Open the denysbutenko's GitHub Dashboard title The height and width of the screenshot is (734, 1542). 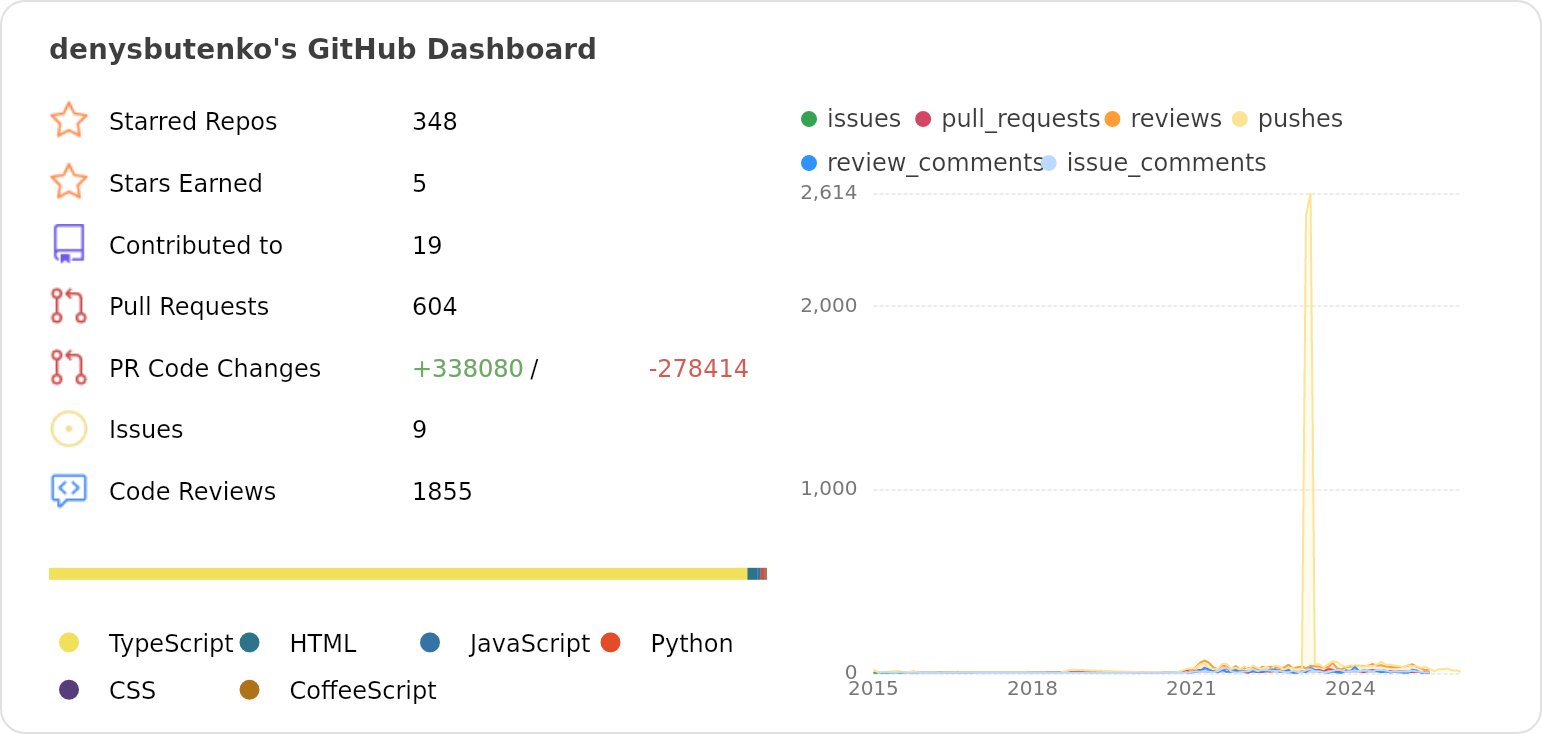pyautogui.click(x=322, y=48)
